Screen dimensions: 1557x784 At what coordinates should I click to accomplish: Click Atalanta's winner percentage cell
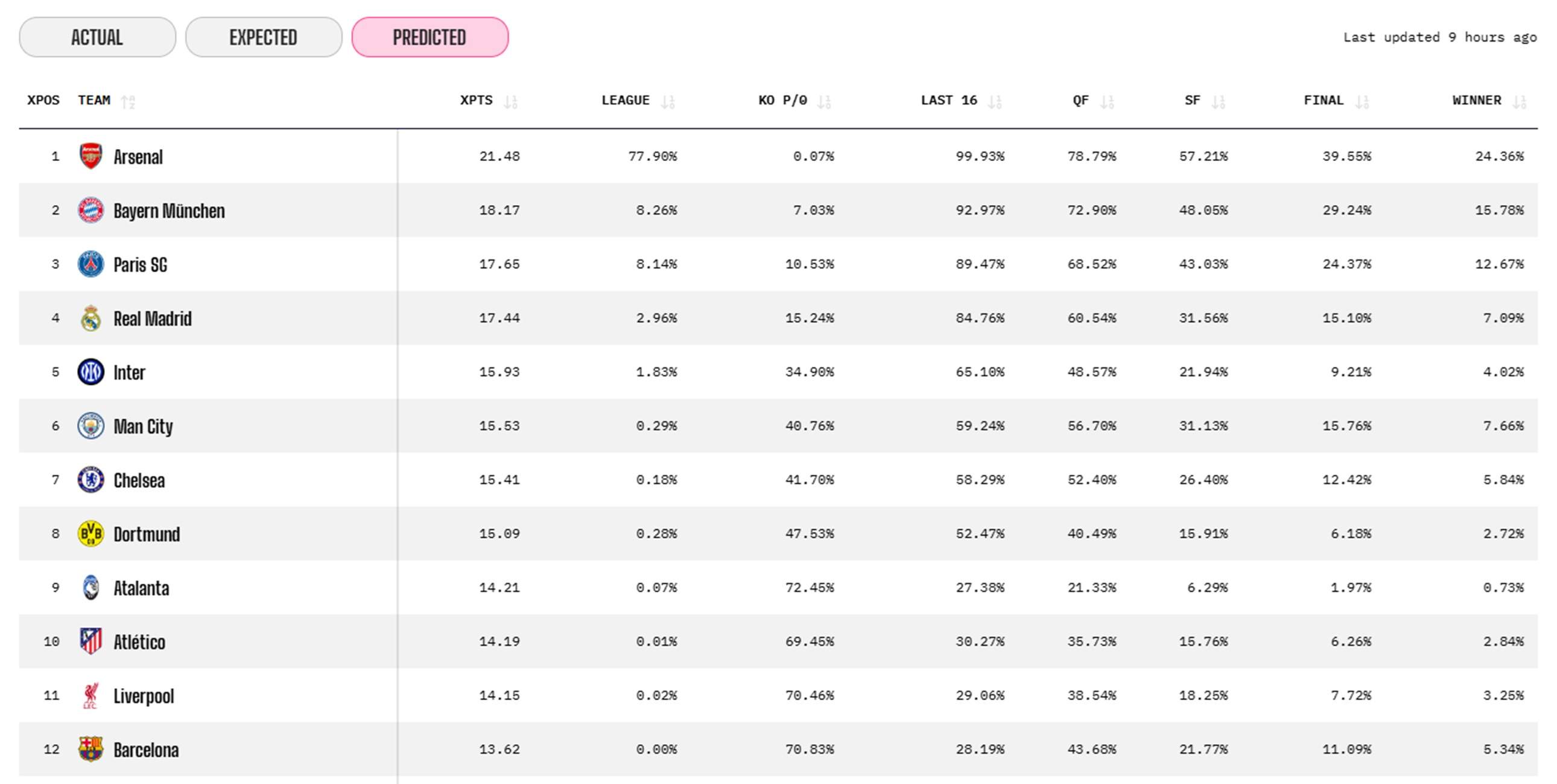click(x=1503, y=587)
